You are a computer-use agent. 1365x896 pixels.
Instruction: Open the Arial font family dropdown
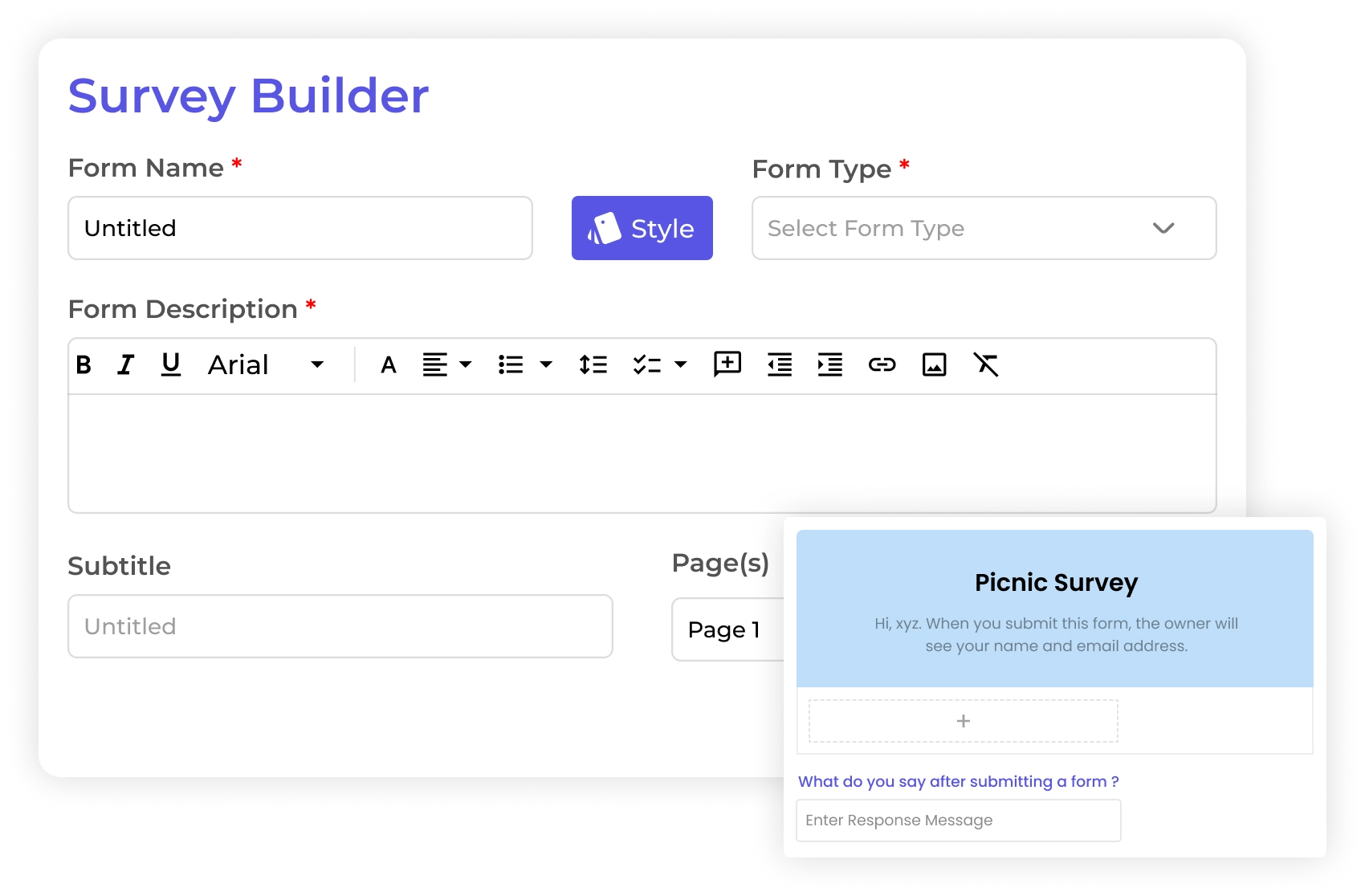coord(267,365)
